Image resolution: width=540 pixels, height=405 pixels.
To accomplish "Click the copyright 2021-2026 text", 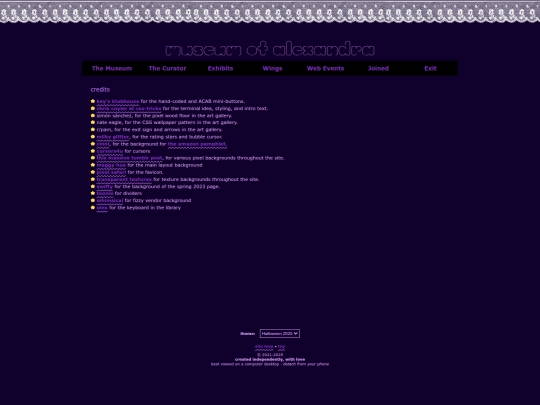I will click(270, 355).
